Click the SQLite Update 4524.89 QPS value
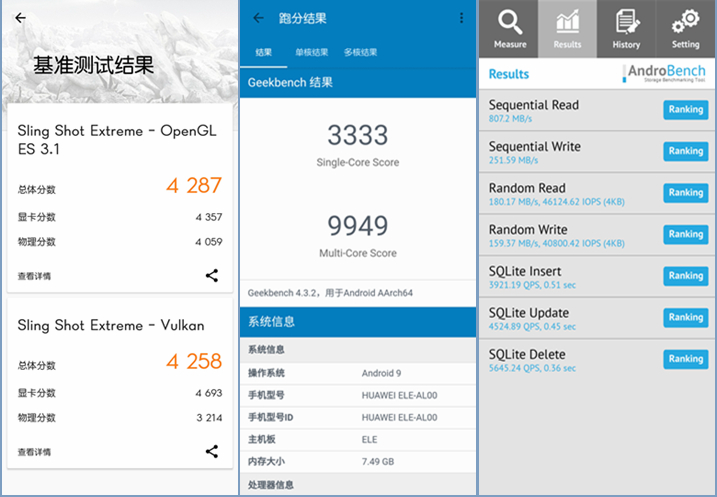Screen dimensions: 717x497 (x=532, y=327)
